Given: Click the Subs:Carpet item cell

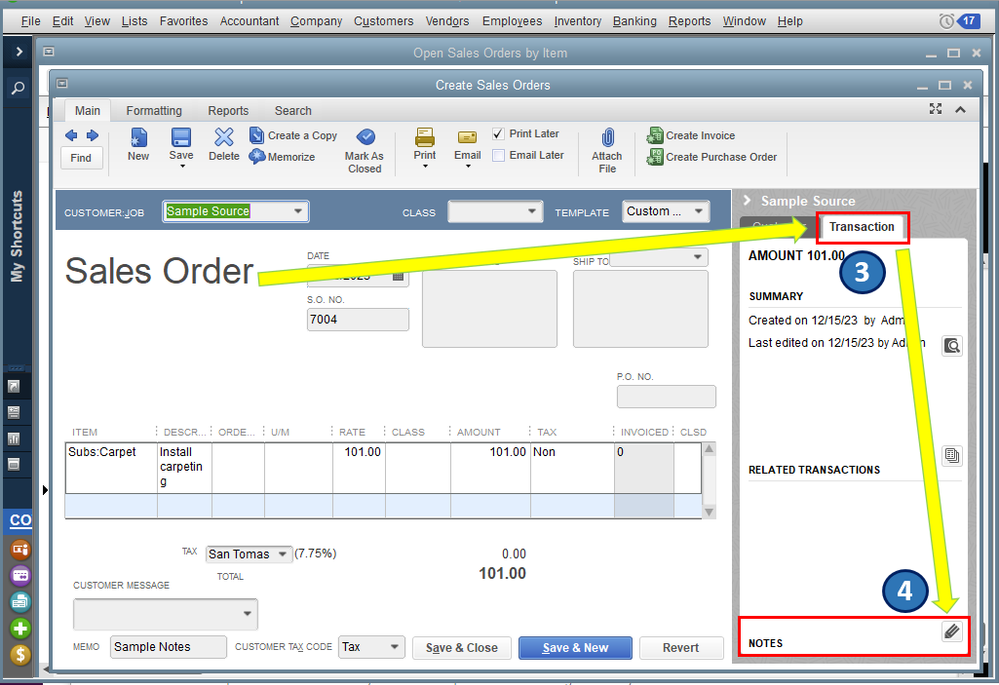Looking at the screenshot, I should [x=111, y=468].
